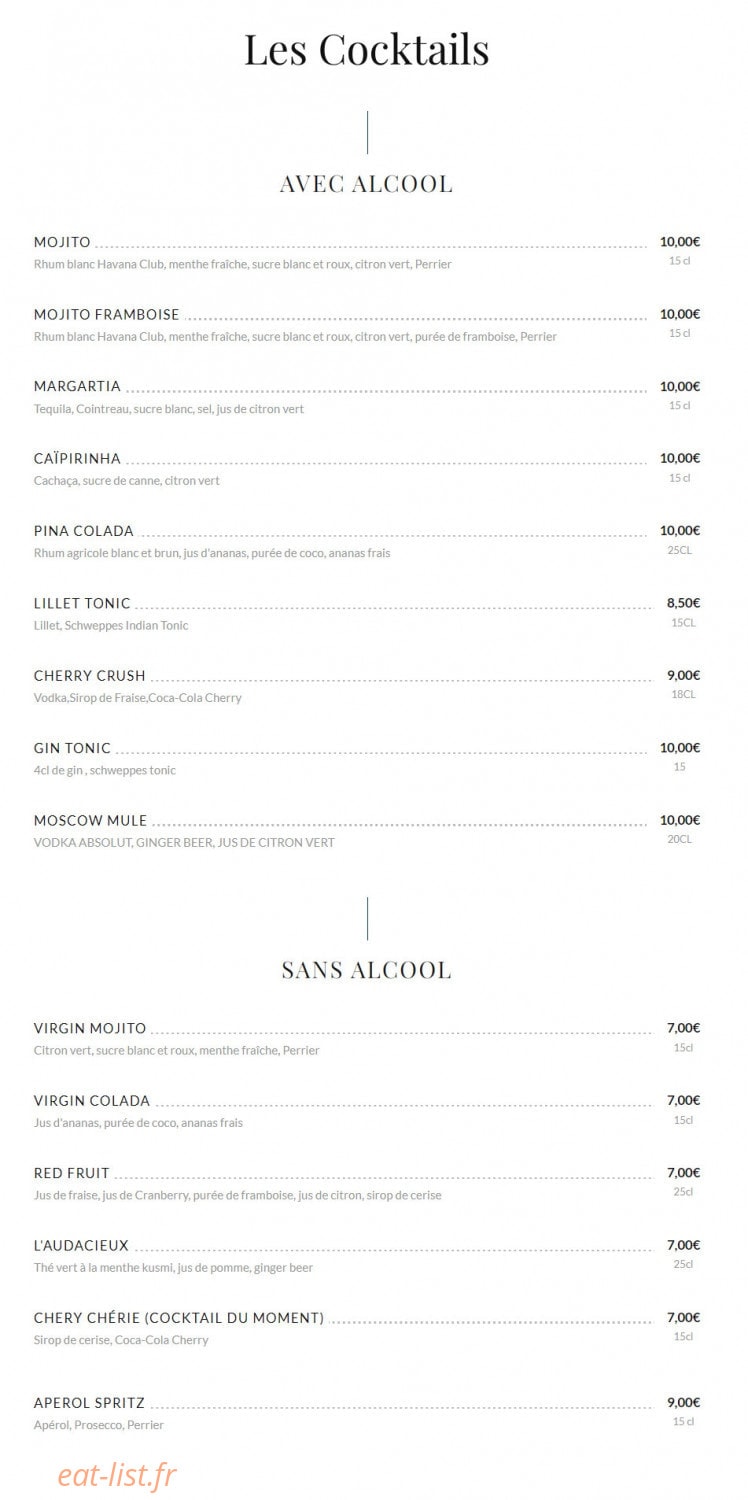Click the MOJITO FRAMBOISE cocktail name

coord(107,314)
